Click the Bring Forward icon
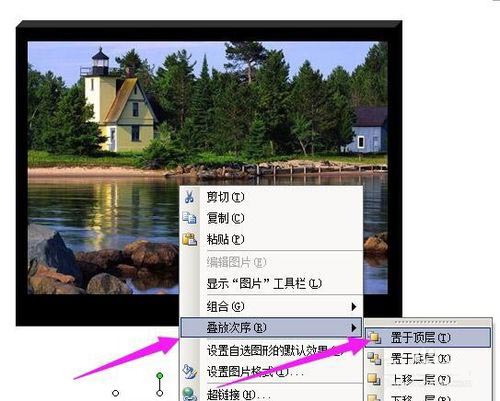 coord(374,379)
